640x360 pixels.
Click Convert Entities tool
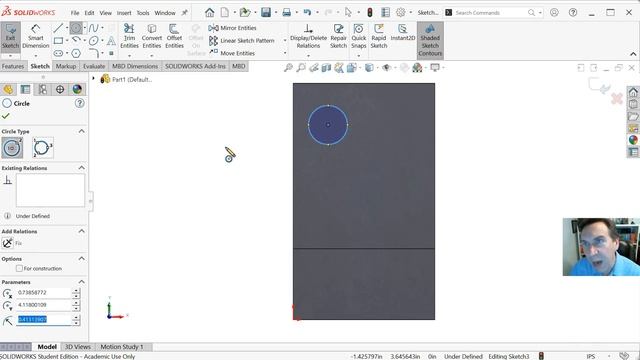[152, 36]
